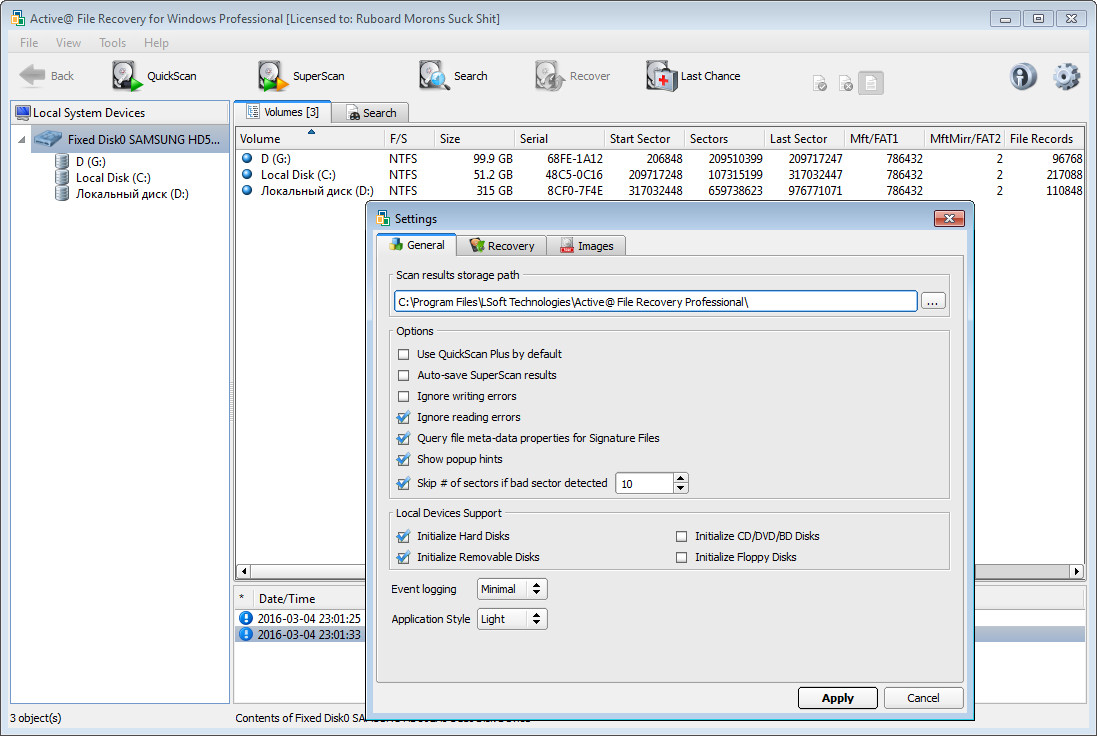
Task: Browse for scan results storage path
Action: pos(933,302)
